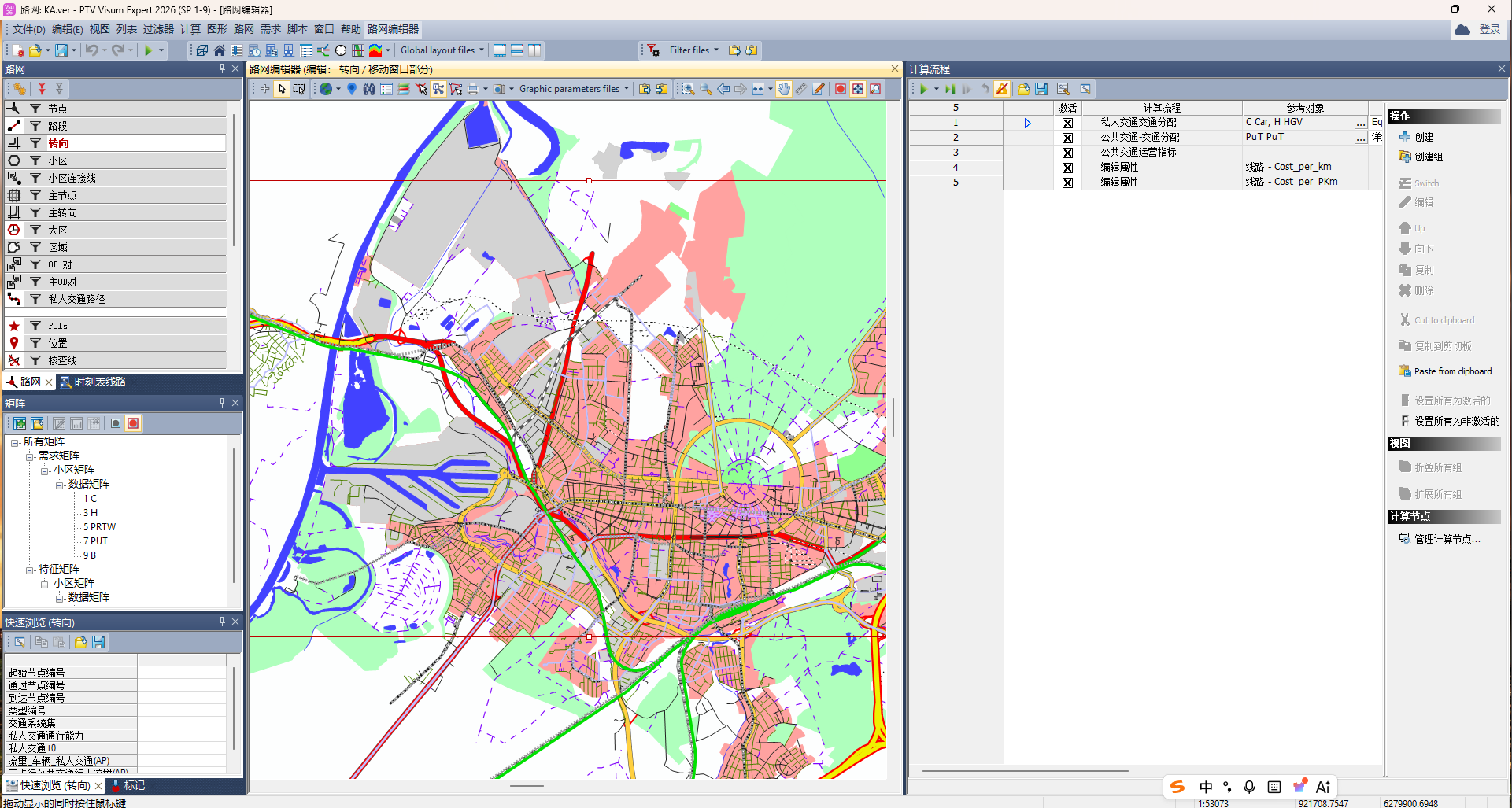Click the find (binoculars) icon in network editor
Image resolution: width=1512 pixels, height=808 pixels.
click(x=369, y=89)
